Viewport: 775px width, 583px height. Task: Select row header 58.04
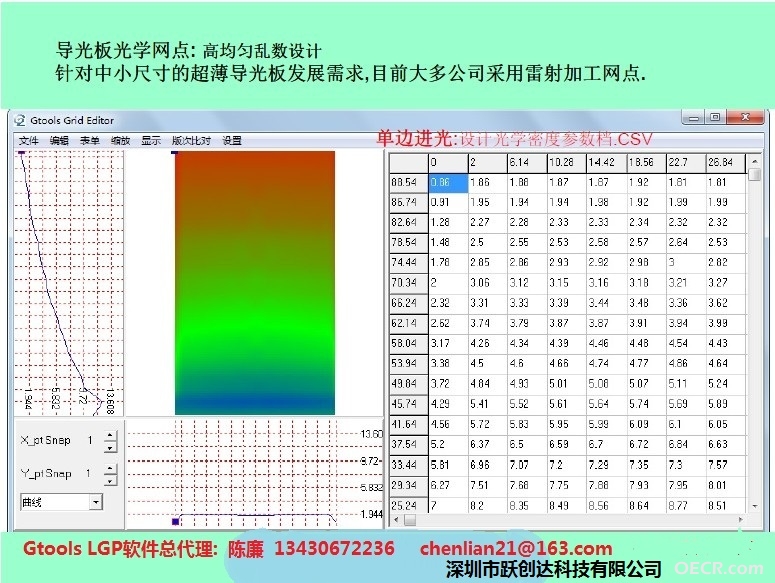click(x=408, y=343)
